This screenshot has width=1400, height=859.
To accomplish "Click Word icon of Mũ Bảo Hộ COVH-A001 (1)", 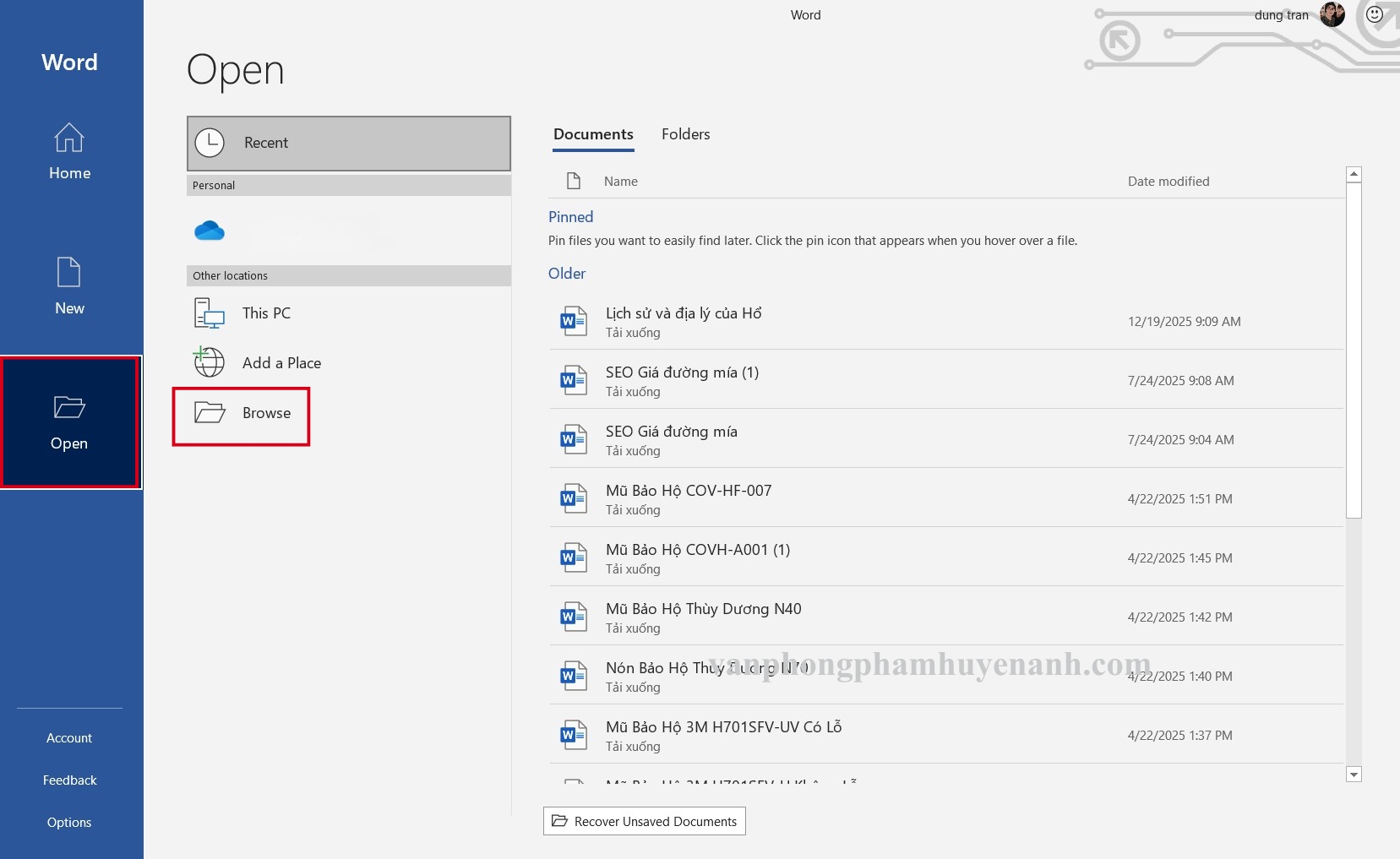I will tap(574, 557).
